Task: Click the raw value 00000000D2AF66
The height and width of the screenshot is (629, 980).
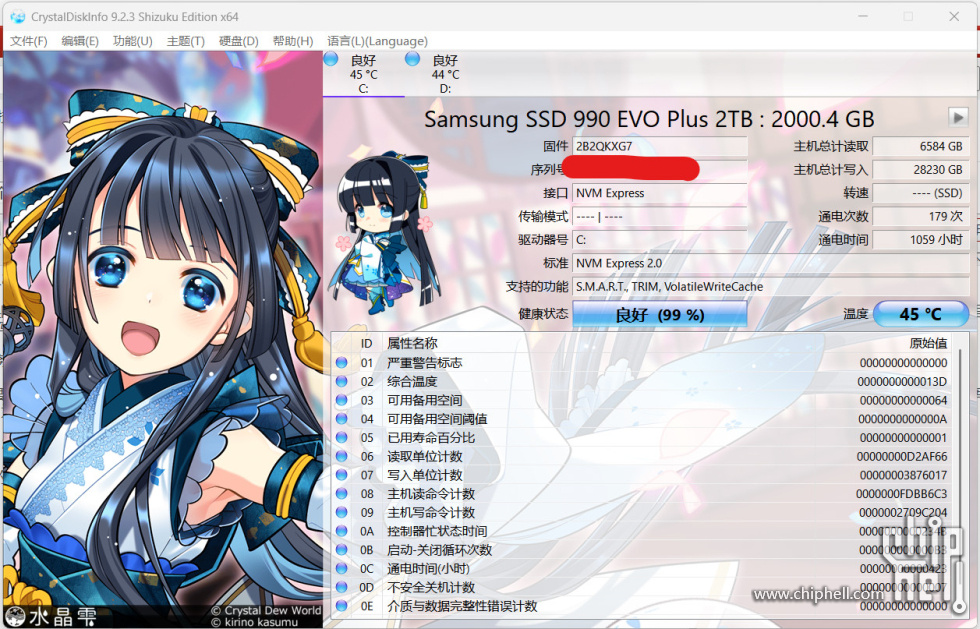Action: pos(902,456)
